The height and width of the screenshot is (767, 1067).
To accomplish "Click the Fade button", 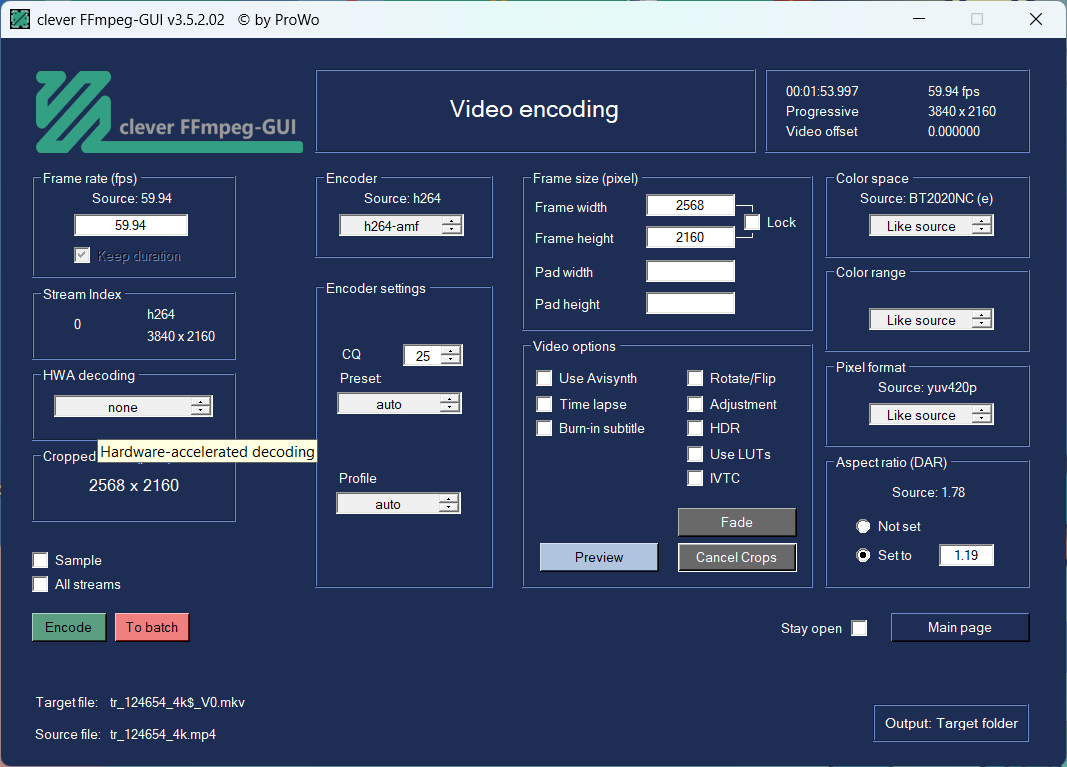I will tap(737, 522).
